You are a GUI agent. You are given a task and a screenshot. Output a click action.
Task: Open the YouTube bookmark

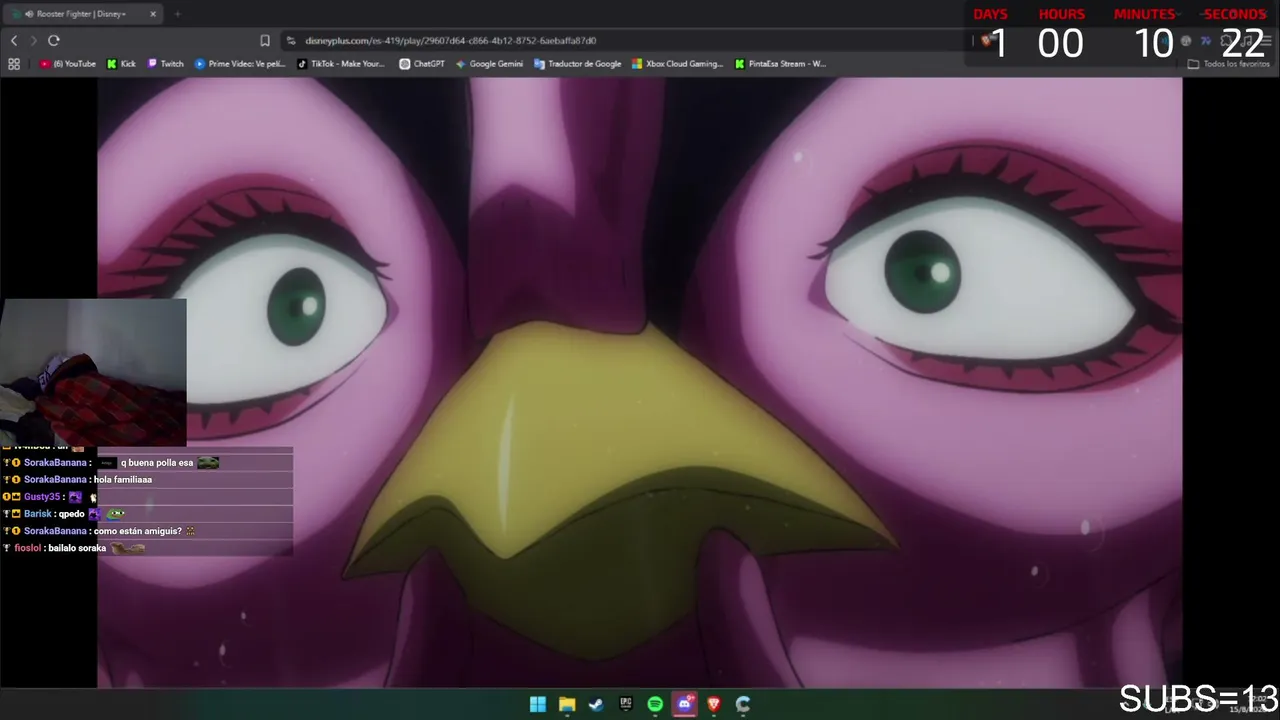point(68,64)
